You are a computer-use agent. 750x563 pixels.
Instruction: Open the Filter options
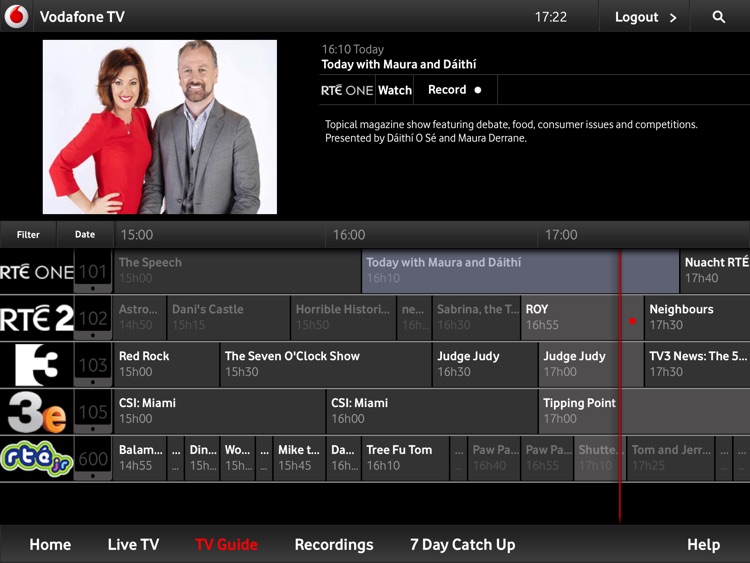28,234
